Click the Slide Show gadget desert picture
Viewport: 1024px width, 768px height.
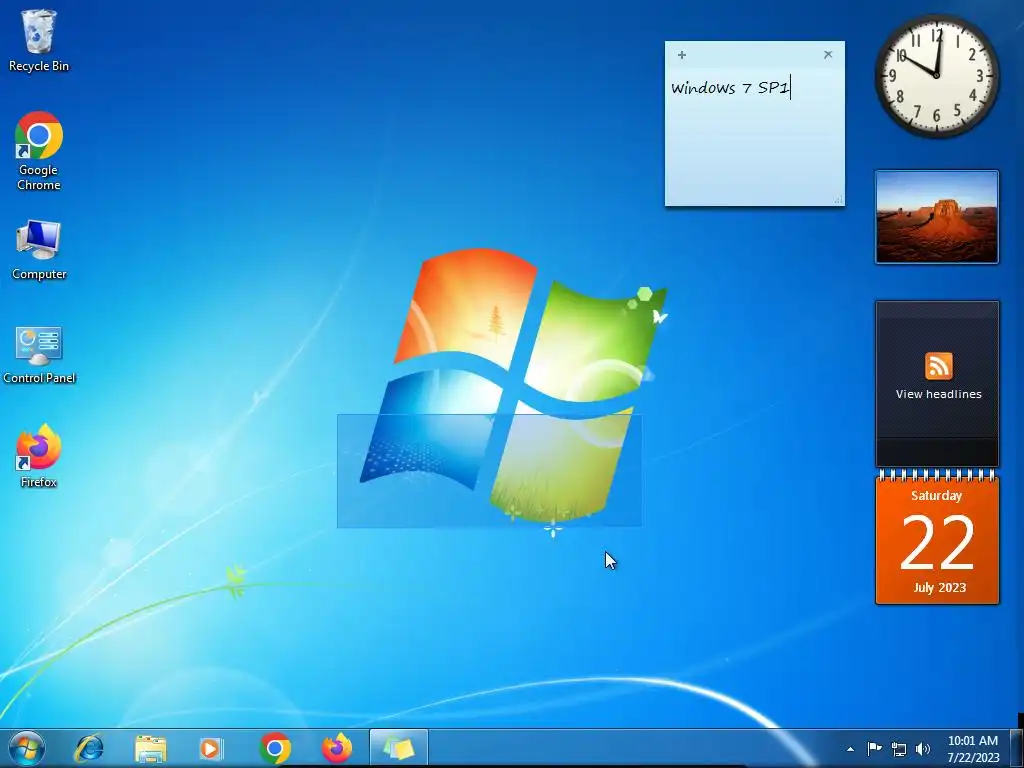(936, 217)
